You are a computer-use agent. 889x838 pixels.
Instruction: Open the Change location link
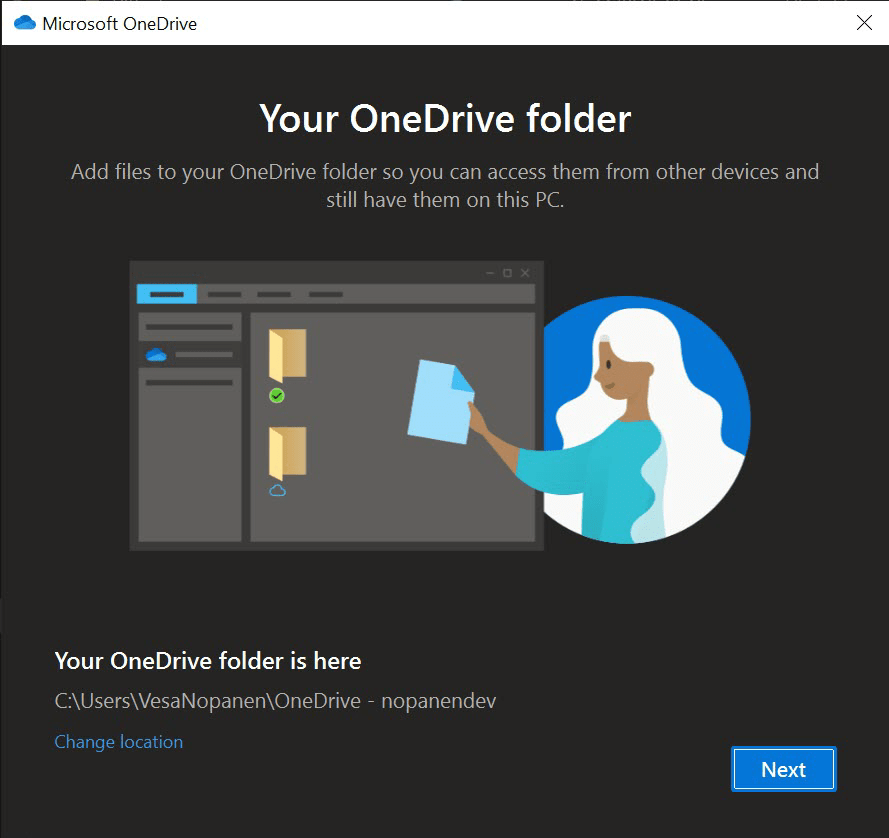pos(118,742)
